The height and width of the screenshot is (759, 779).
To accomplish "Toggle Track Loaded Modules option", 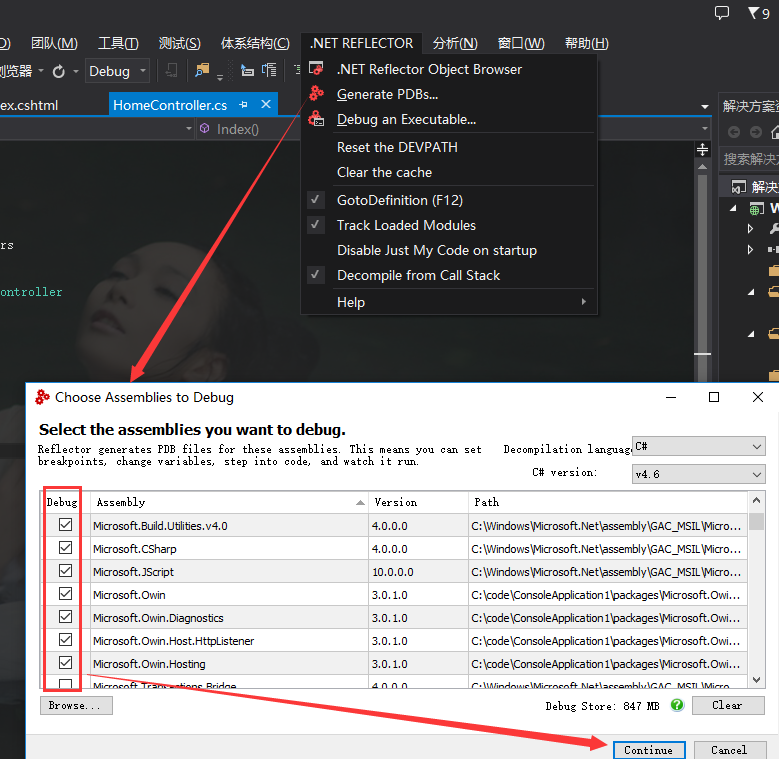I will [449, 225].
